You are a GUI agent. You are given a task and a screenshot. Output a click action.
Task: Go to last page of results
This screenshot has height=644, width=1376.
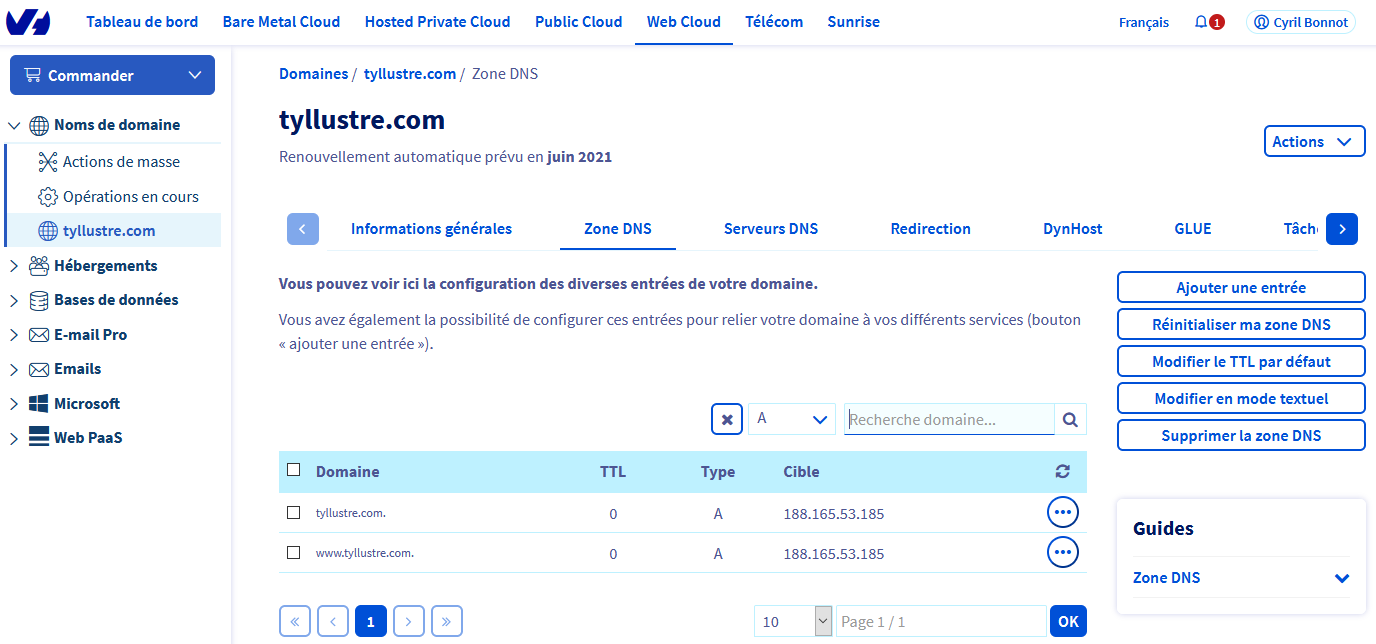click(x=446, y=622)
